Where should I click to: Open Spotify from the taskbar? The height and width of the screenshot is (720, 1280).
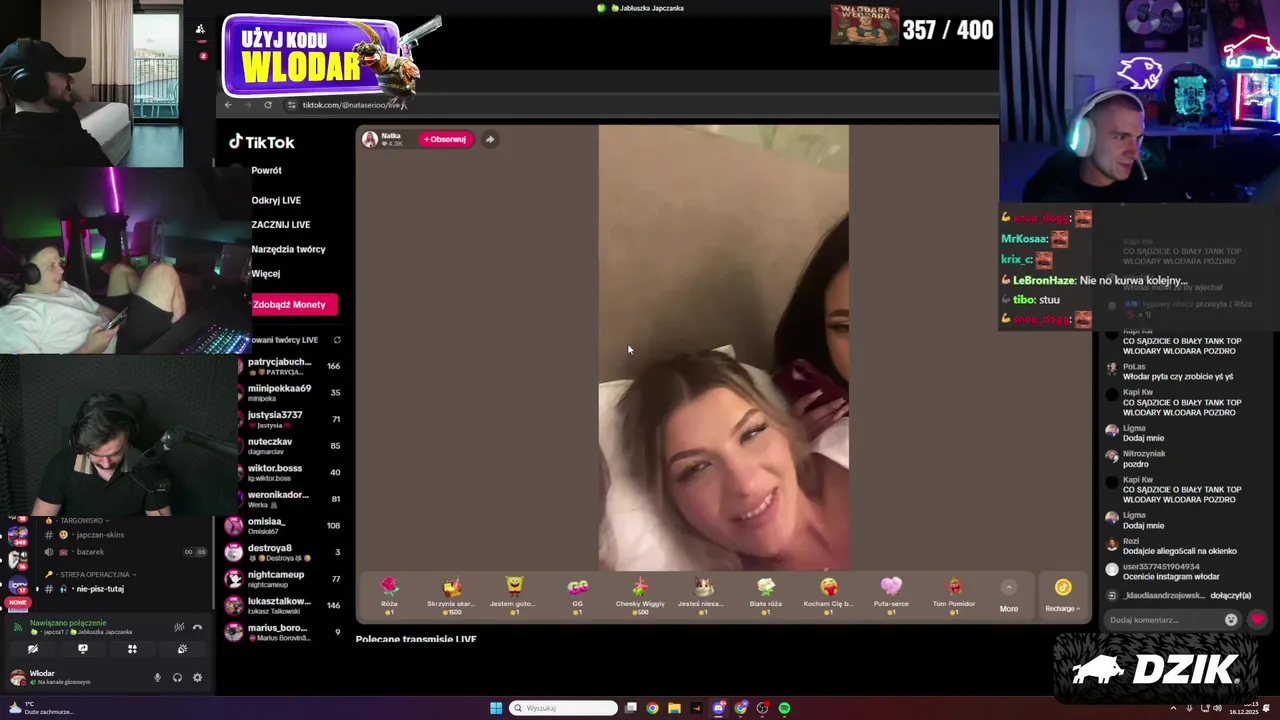pyautogui.click(x=784, y=708)
